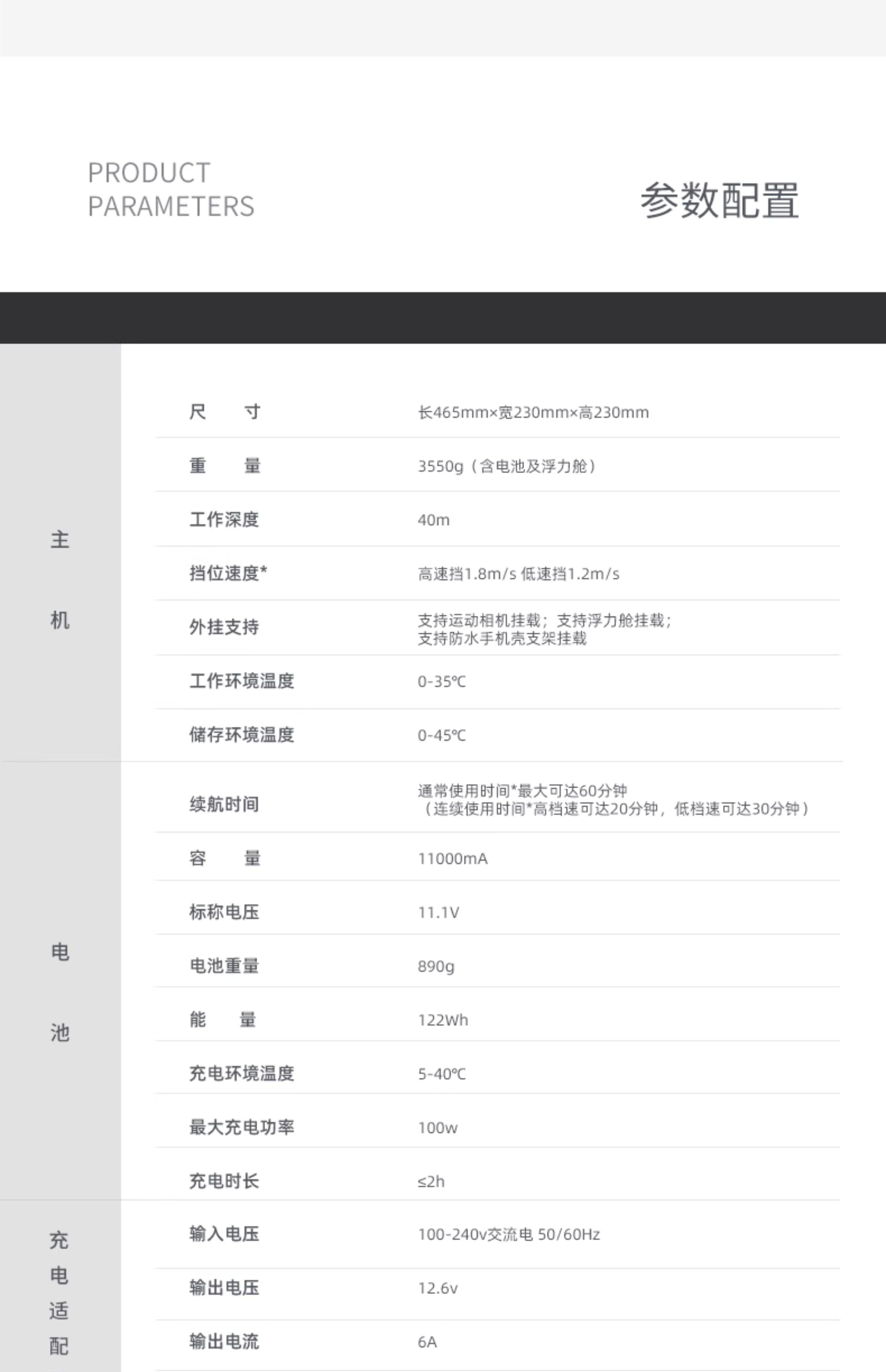Click the 11000mA capacity value
The image size is (886, 1372).
[452, 859]
